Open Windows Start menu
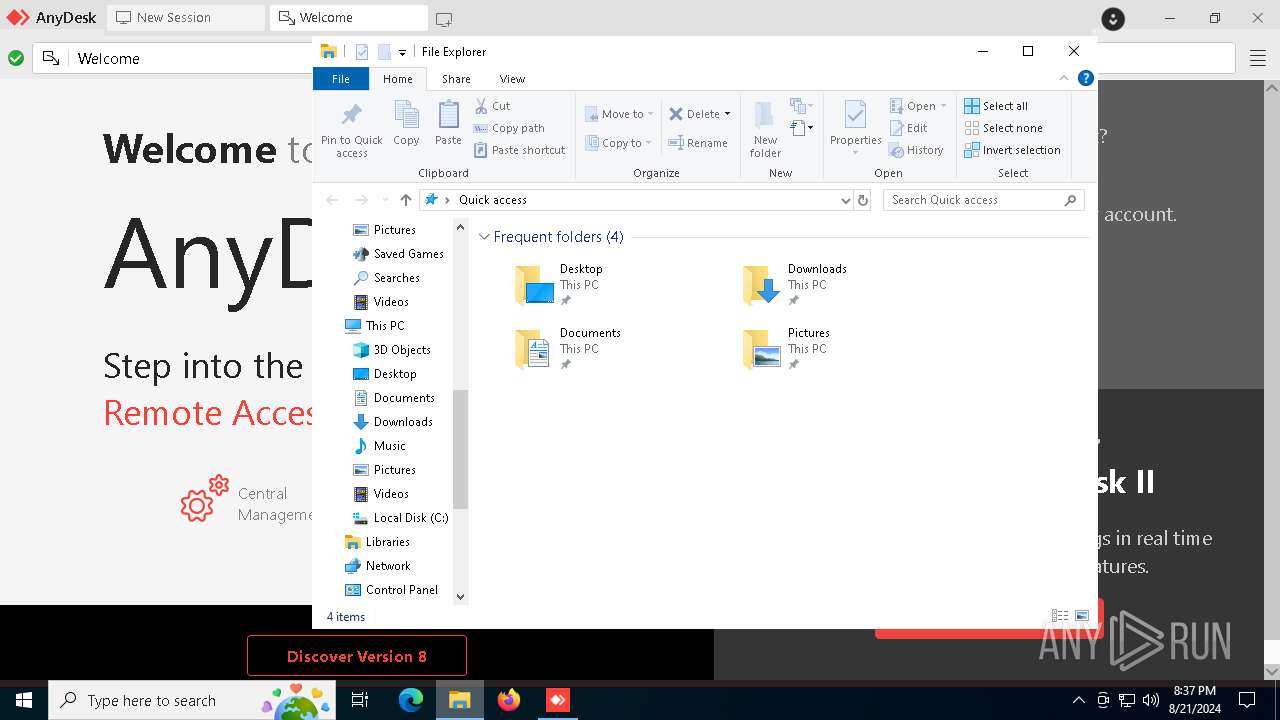 click(x=24, y=700)
